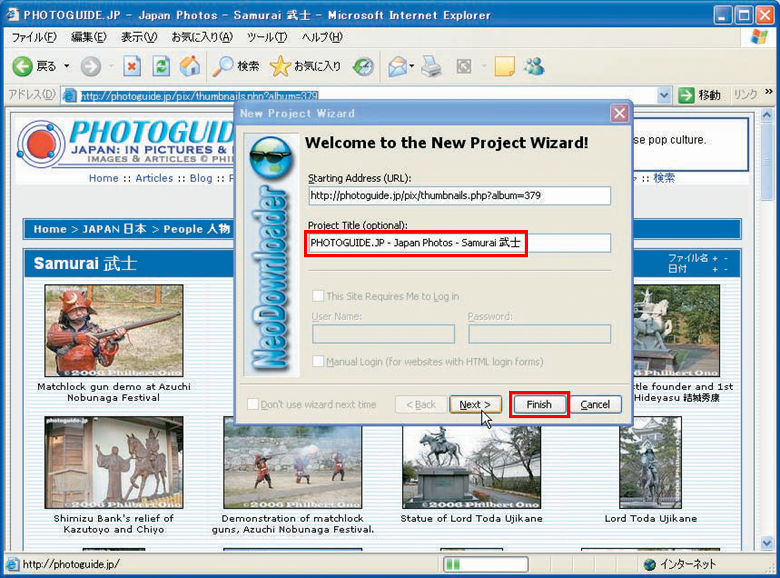
Task: Click the Mail envelope toolbar icon
Action: point(397,67)
